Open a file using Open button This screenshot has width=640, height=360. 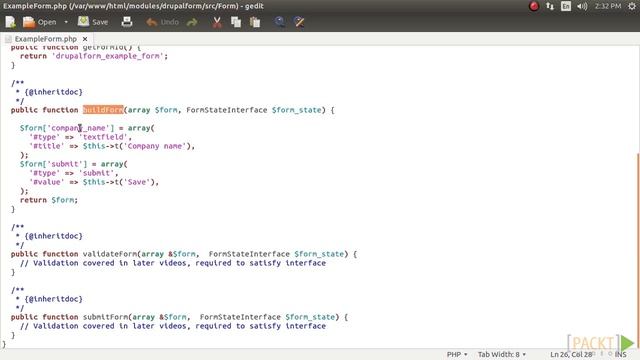coord(39,22)
